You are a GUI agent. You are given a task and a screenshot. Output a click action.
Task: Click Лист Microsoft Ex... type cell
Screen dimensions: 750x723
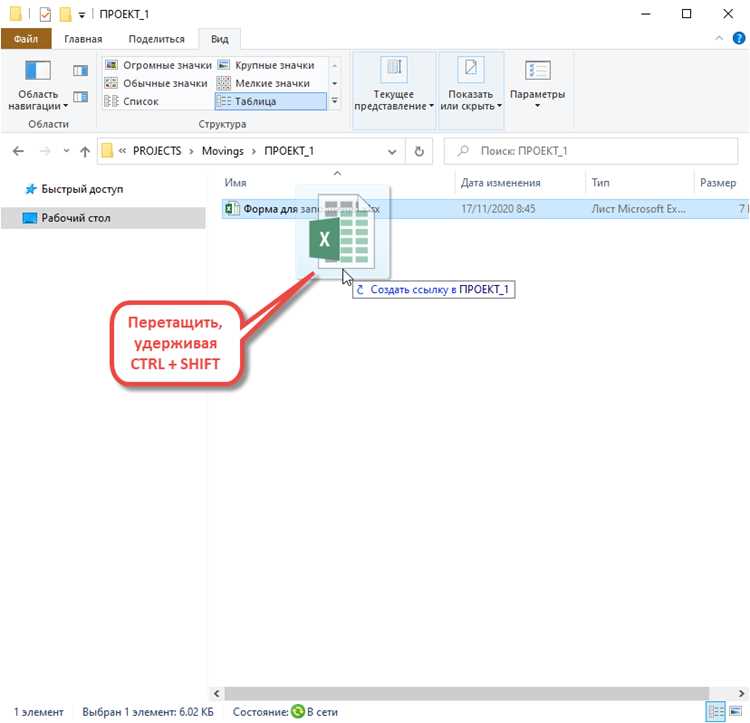pos(638,209)
